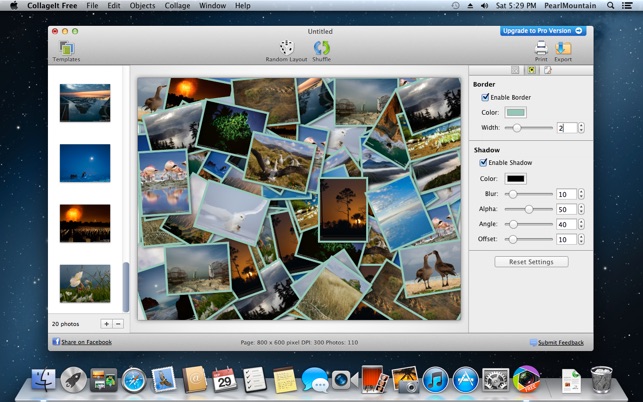Screen dimensions: 643x402
Task: Export the collage
Action: (563, 49)
